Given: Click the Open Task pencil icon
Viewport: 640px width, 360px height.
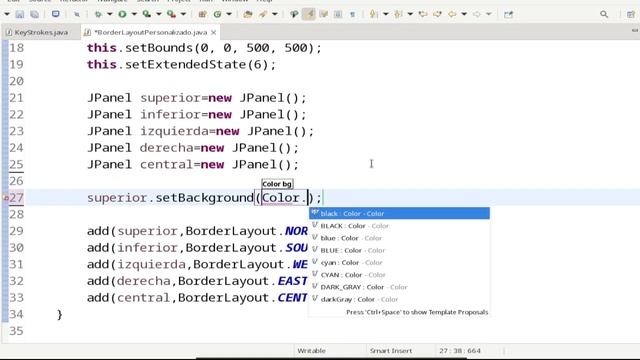Looking at the screenshot, I should pyautogui.click(x=263, y=14).
